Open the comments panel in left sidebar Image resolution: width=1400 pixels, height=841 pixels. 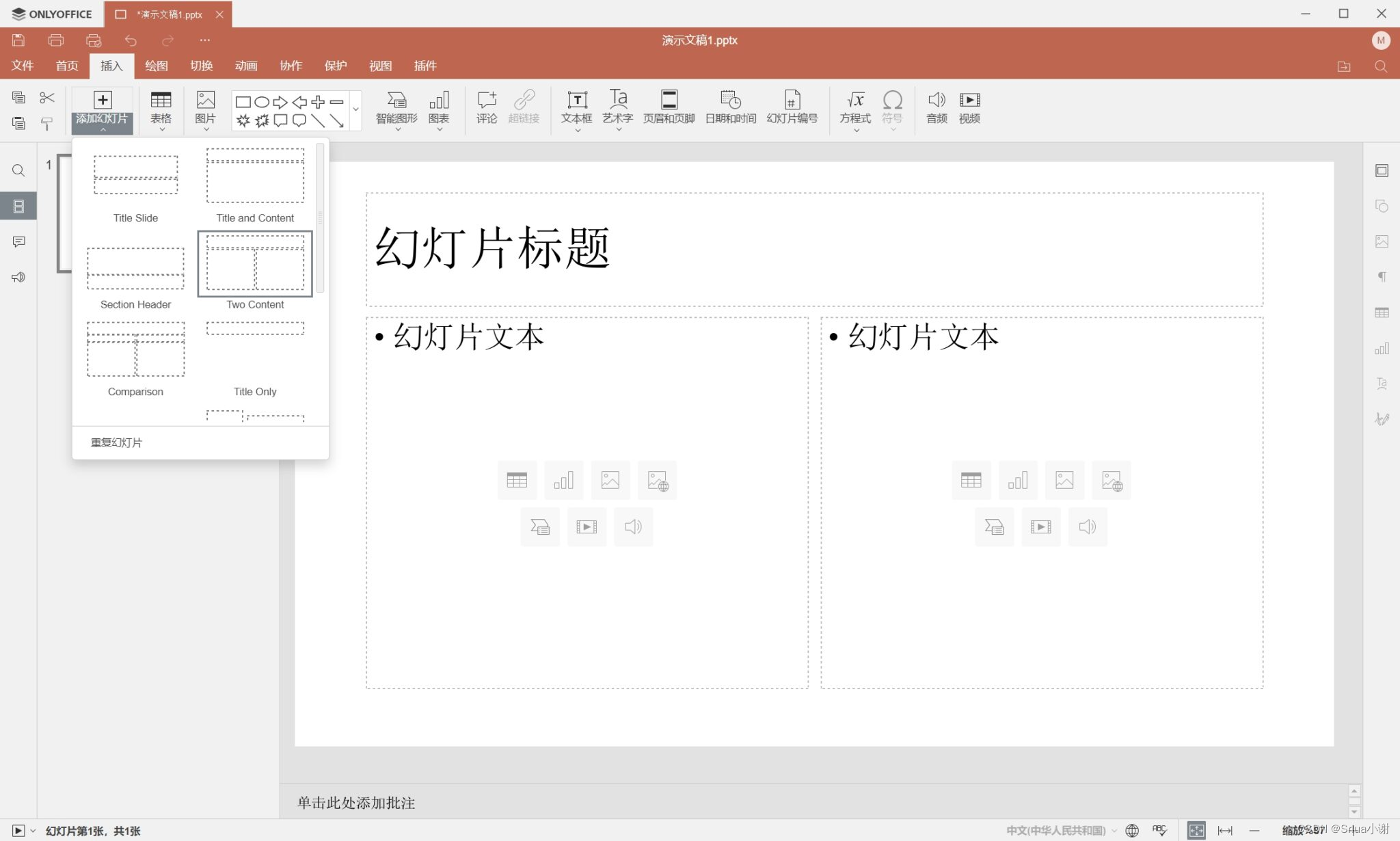click(x=18, y=242)
